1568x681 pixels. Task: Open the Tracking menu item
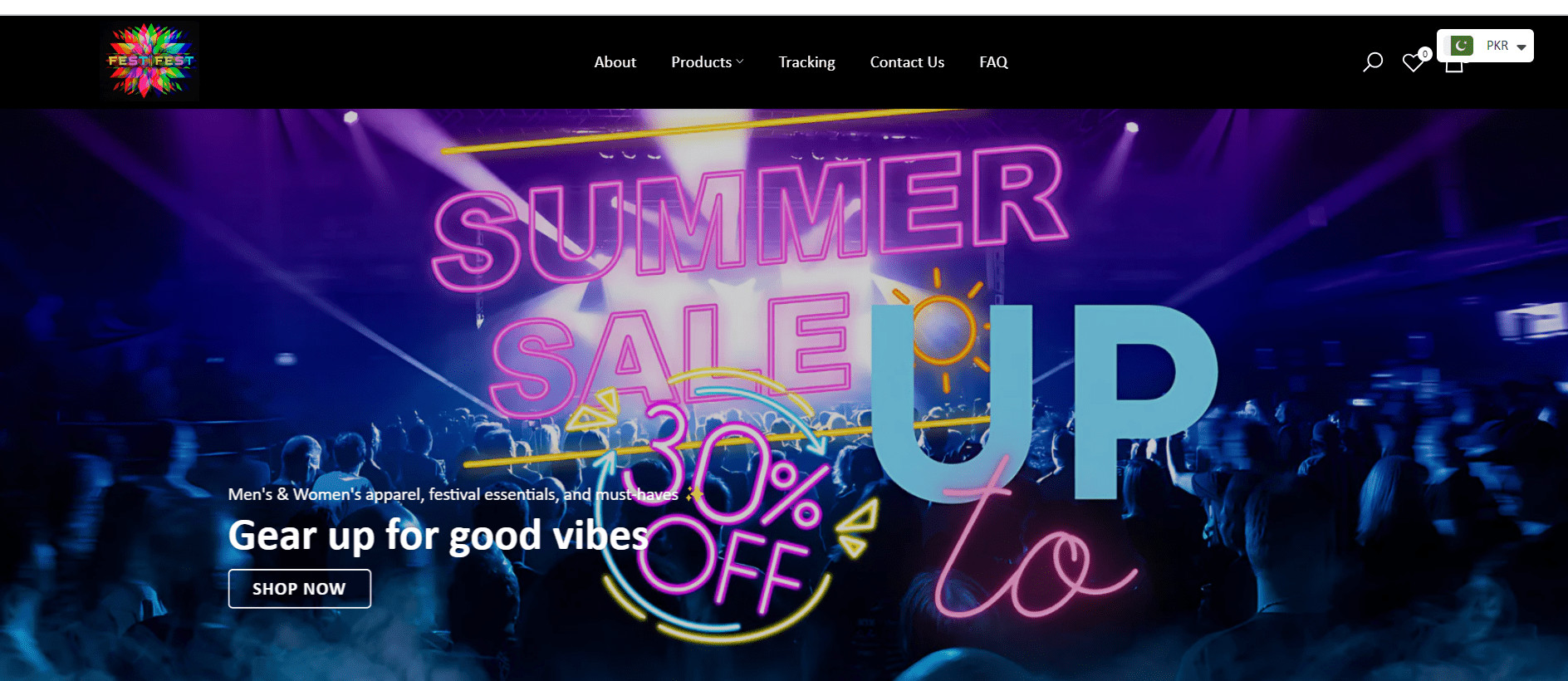coord(806,62)
